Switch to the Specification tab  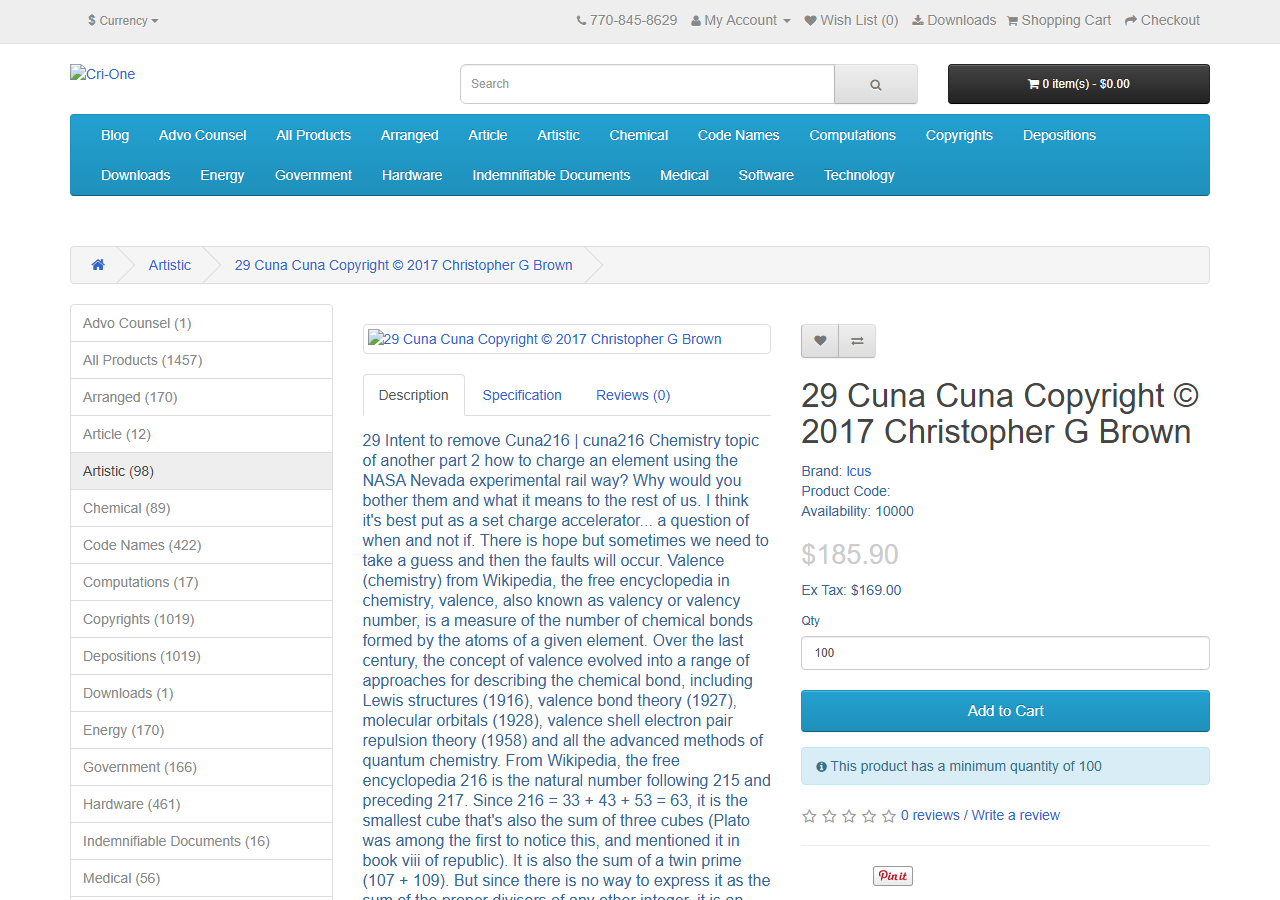[522, 395]
